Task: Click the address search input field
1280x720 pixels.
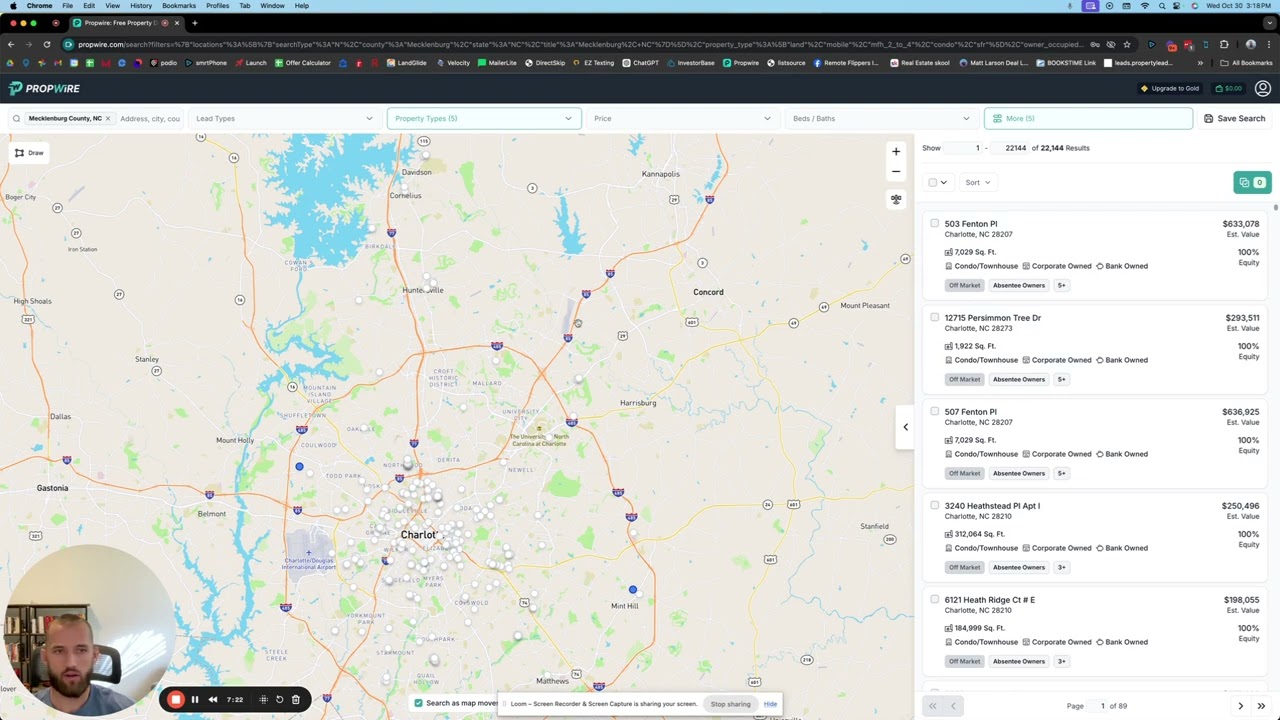Action: click(x=150, y=118)
